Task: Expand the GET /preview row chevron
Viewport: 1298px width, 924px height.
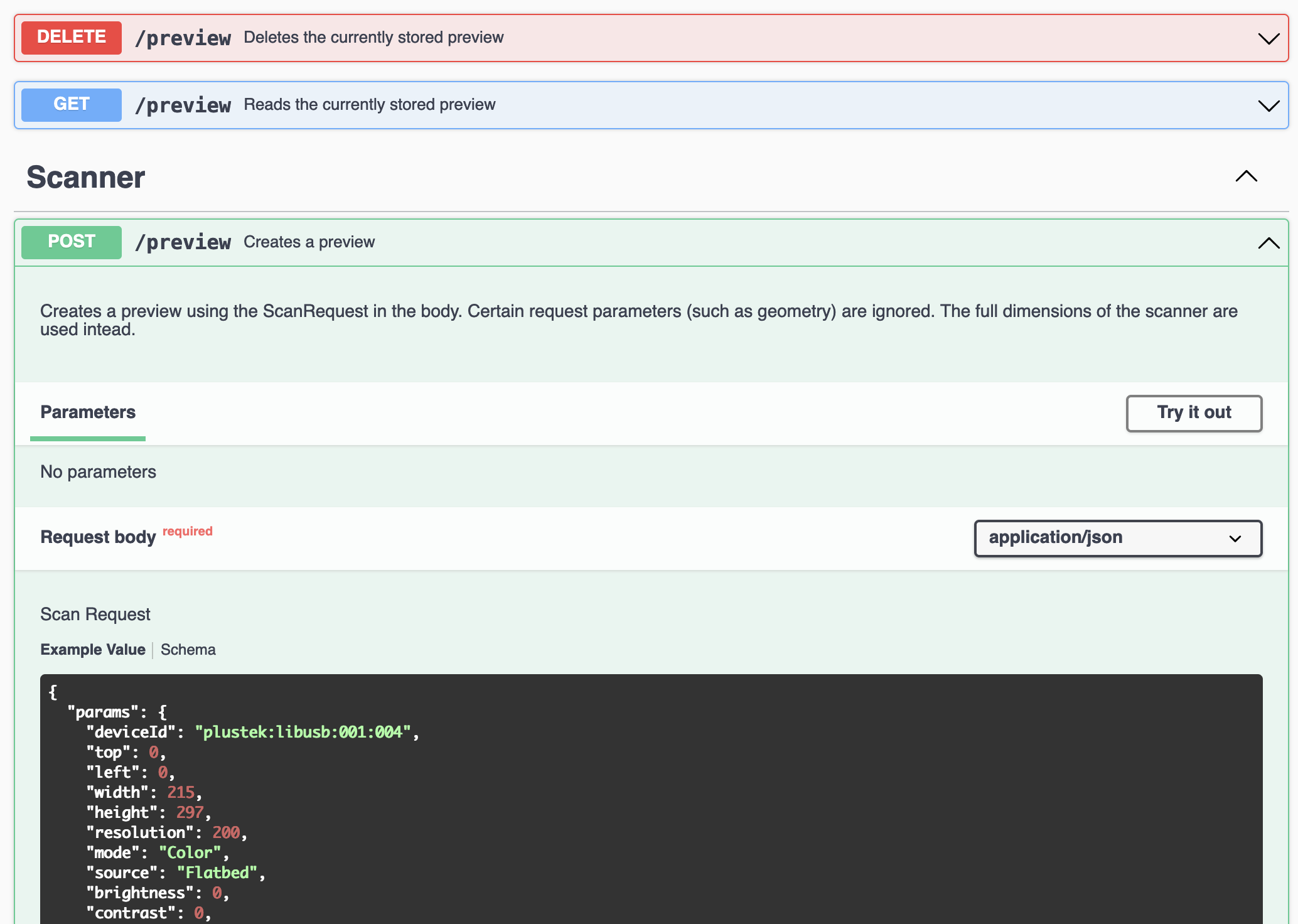Action: (1268, 105)
